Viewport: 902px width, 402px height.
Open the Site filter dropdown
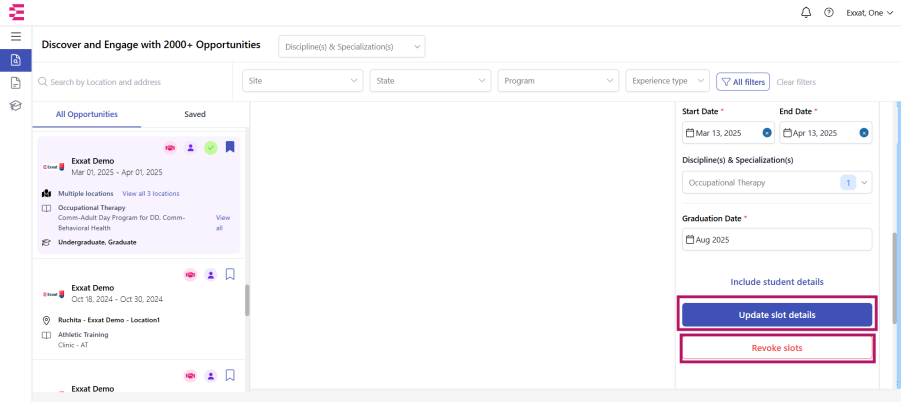303,81
